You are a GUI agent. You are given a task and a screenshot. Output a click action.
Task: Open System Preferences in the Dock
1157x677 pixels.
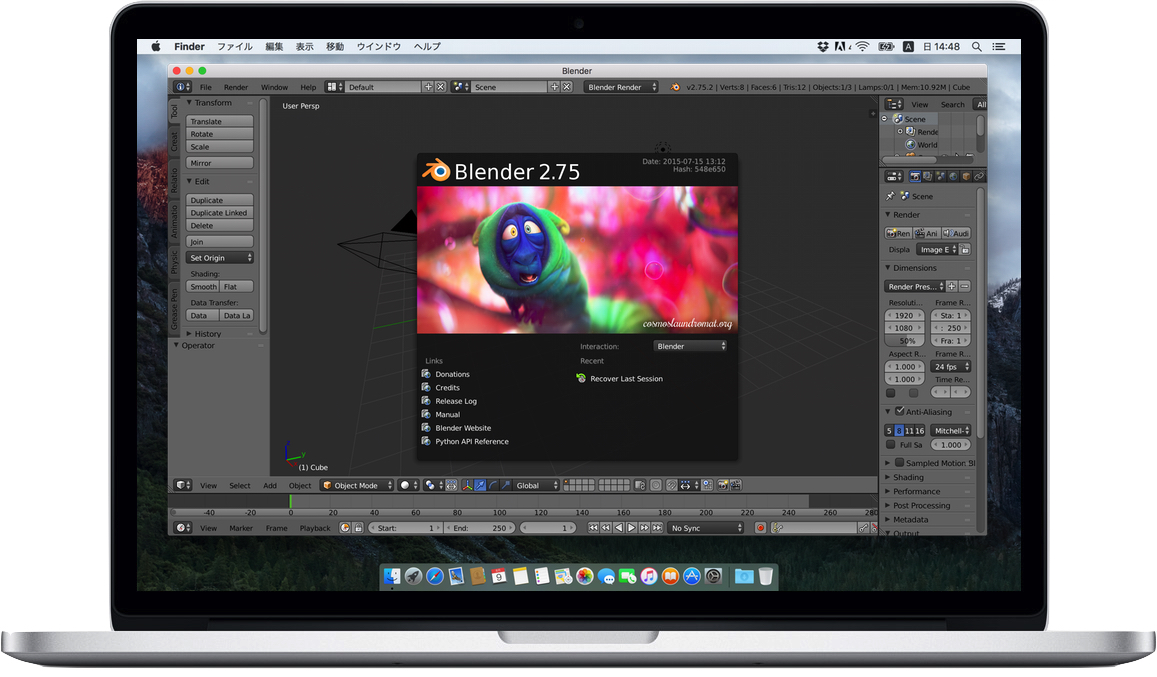[713, 576]
